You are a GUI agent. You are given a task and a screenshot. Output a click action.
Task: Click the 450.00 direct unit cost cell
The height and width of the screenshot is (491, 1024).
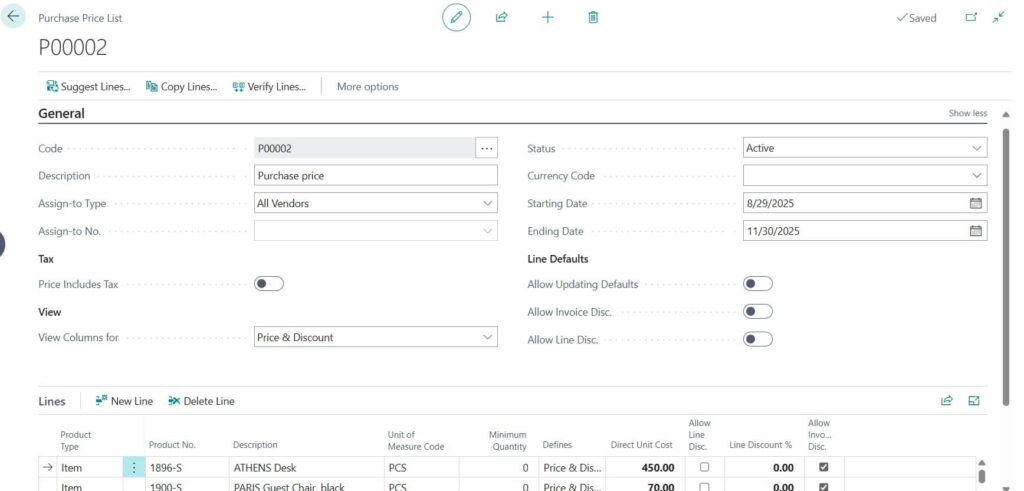(644, 467)
